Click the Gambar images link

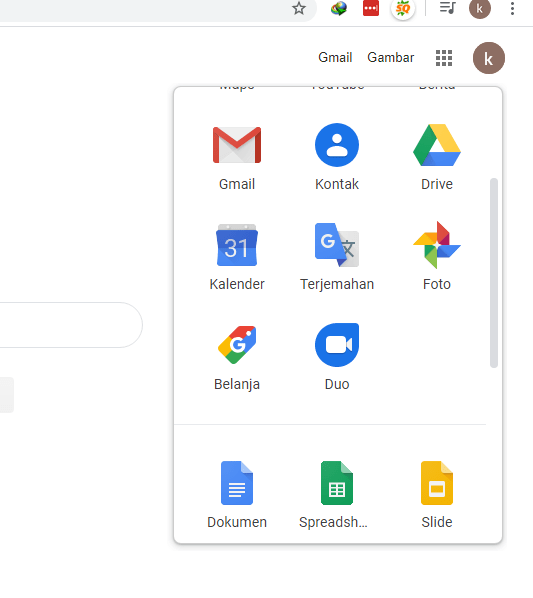(x=390, y=58)
